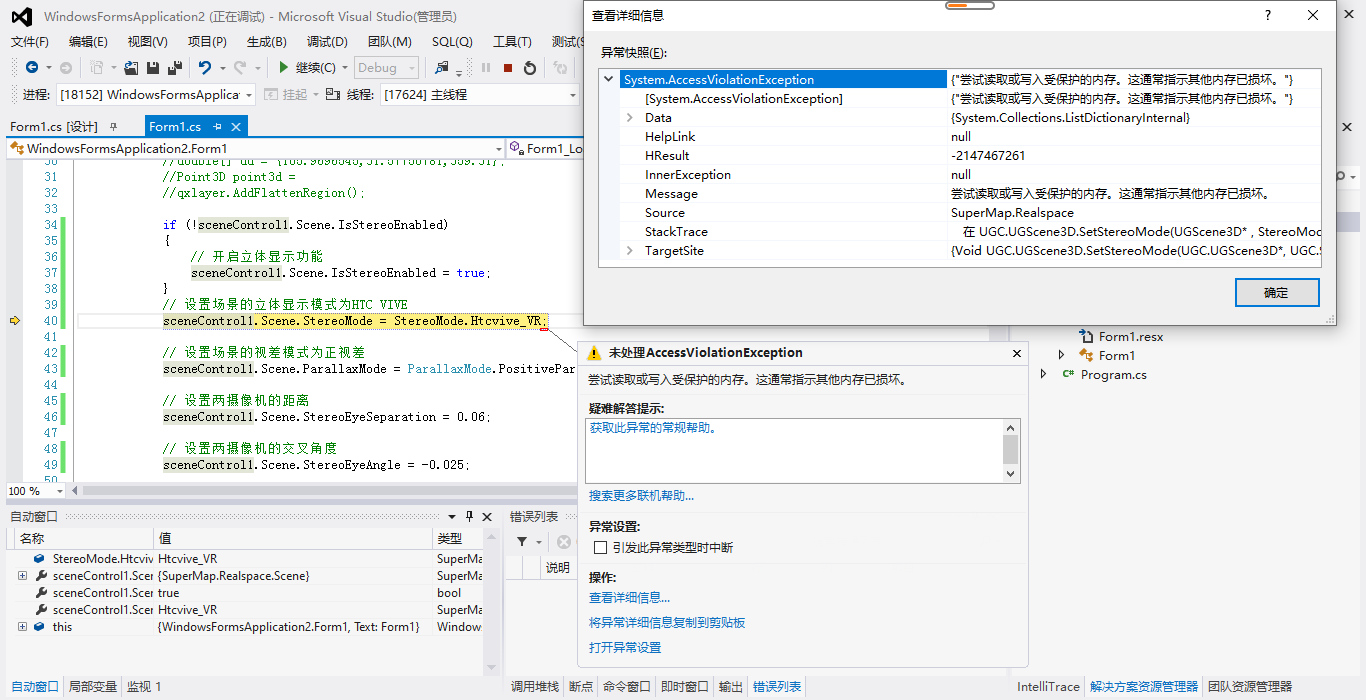
Task: Click the Open File icon in toolbar
Action: point(131,68)
